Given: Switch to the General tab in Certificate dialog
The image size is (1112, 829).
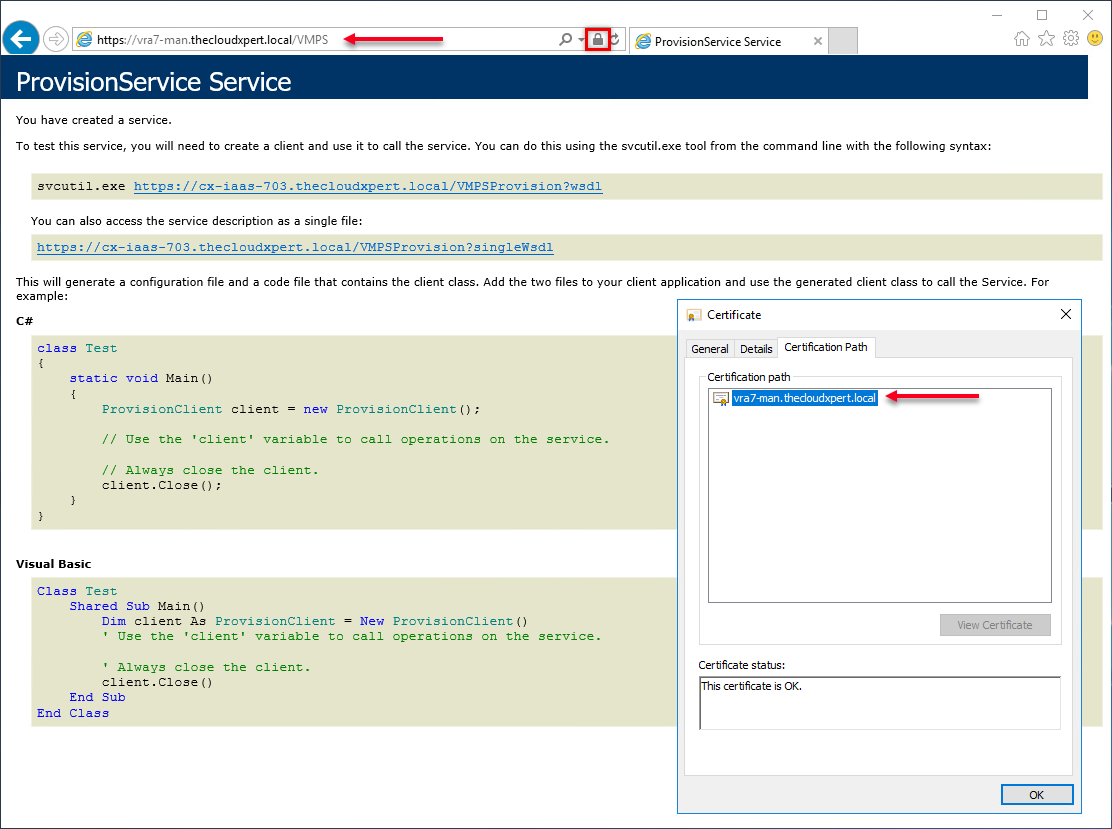Looking at the screenshot, I should (710, 348).
